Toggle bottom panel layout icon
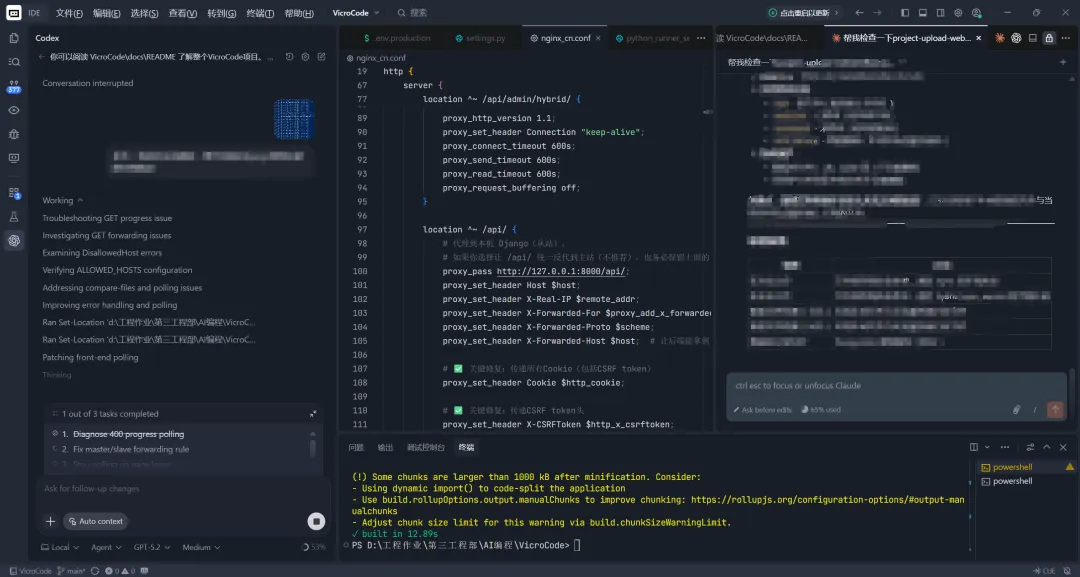Image resolution: width=1080 pixels, height=577 pixels. click(923, 13)
